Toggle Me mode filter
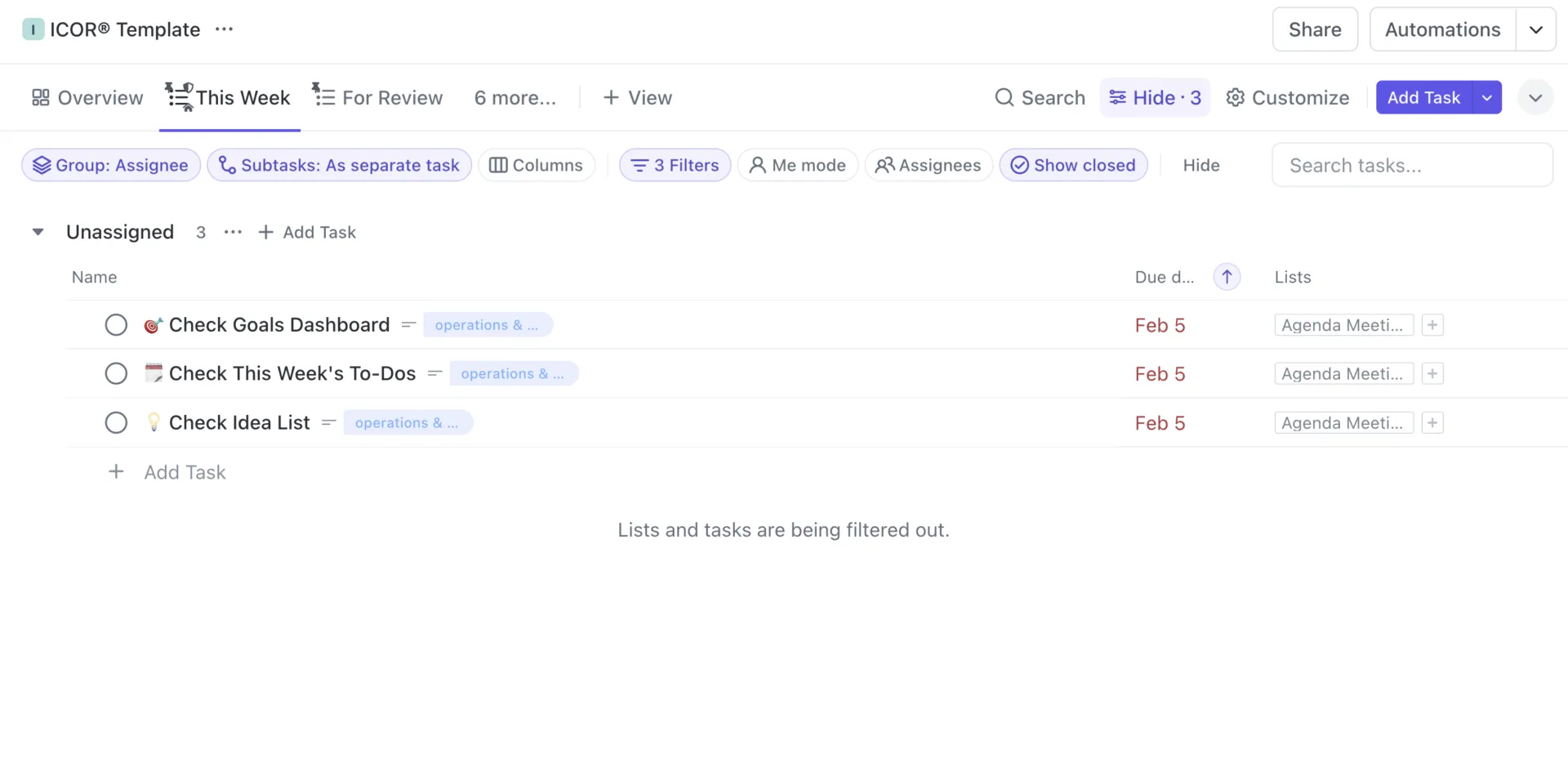Viewport: 1568px width, 758px height. coord(798,165)
